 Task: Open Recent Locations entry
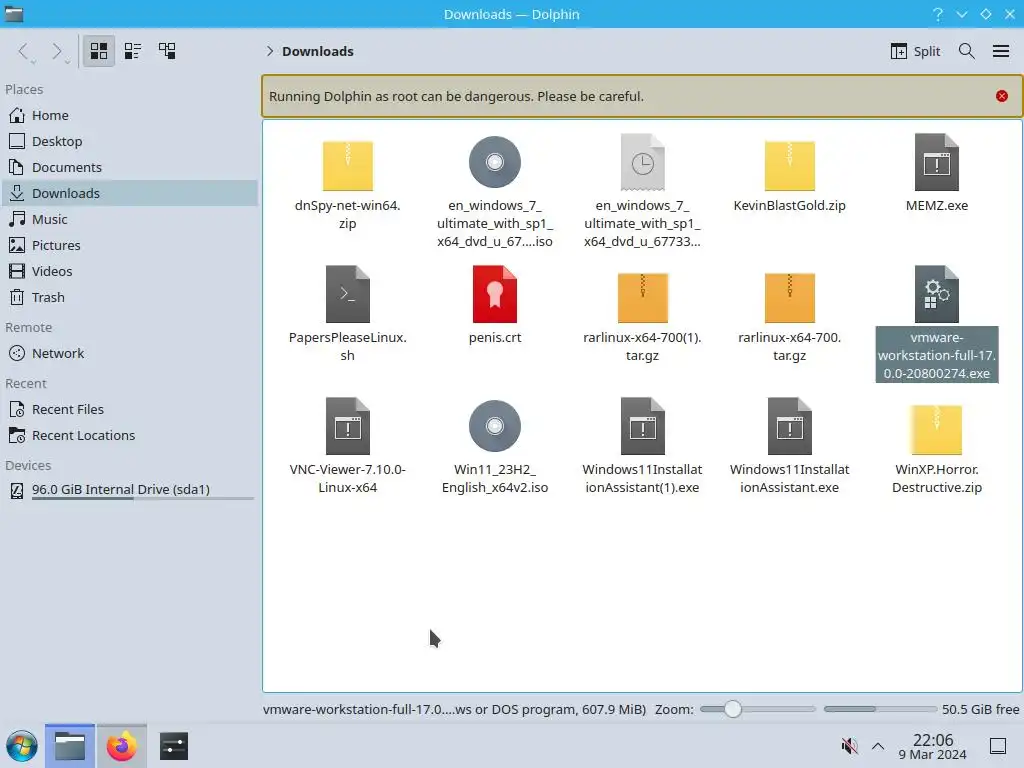point(129,436)
